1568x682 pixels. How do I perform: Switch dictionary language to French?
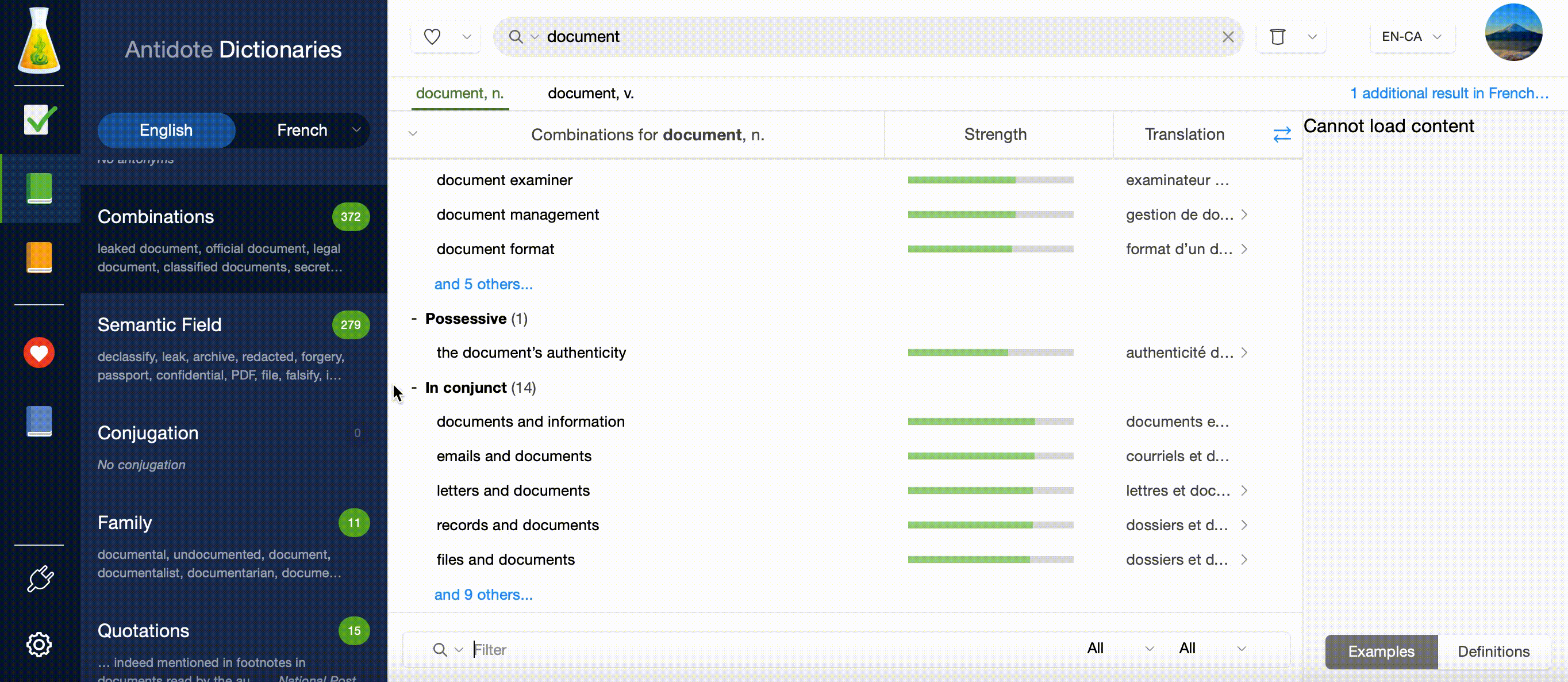tap(302, 131)
